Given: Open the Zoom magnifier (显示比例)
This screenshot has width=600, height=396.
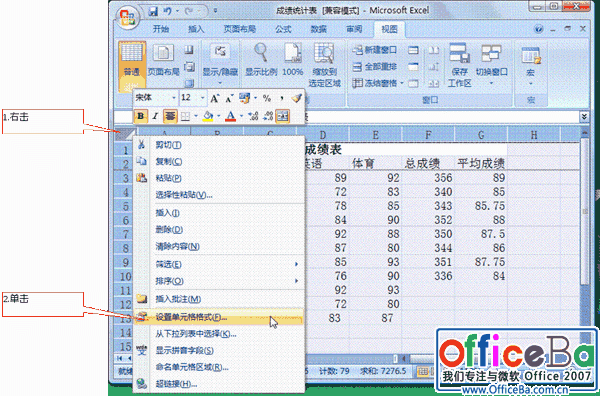Looking at the screenshot, I should (261, 60).
